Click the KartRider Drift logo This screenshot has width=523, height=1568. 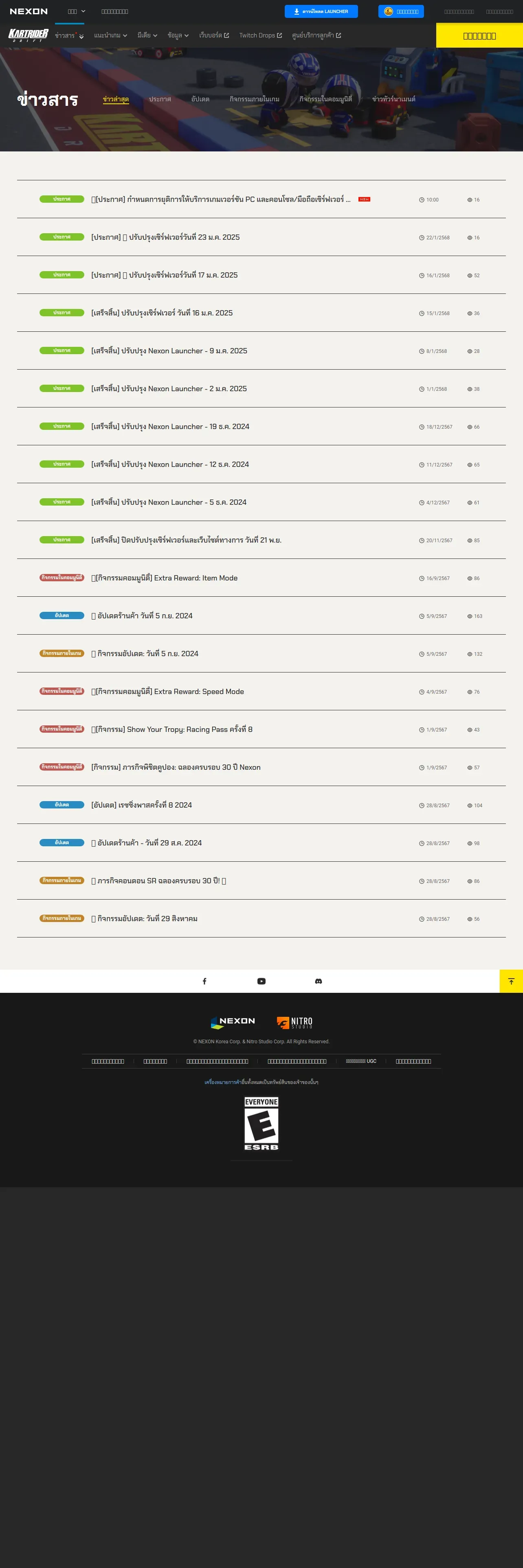pos(28,35)
